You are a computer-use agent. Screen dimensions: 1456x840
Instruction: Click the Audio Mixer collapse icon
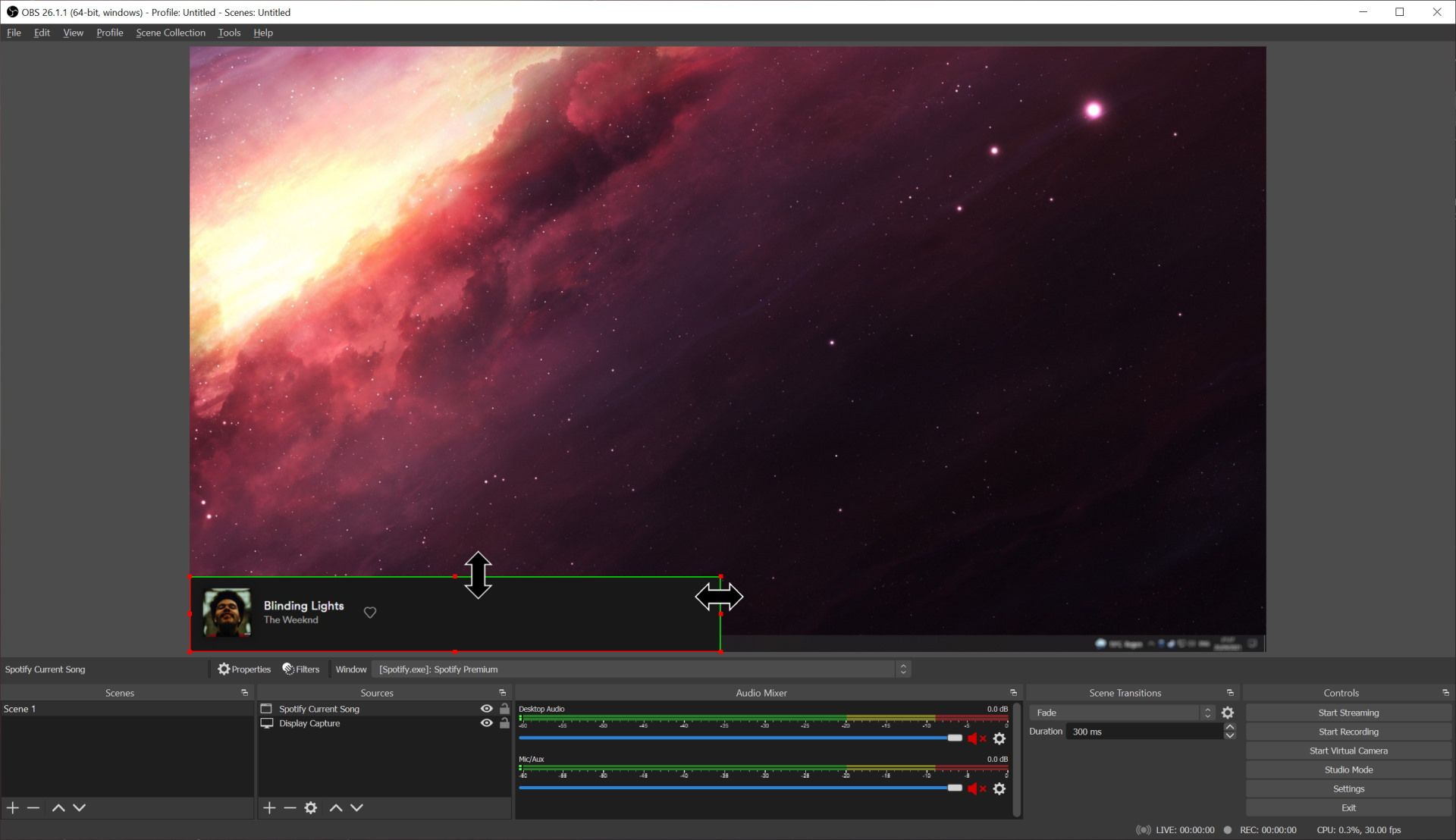(x=1013, y=692)
